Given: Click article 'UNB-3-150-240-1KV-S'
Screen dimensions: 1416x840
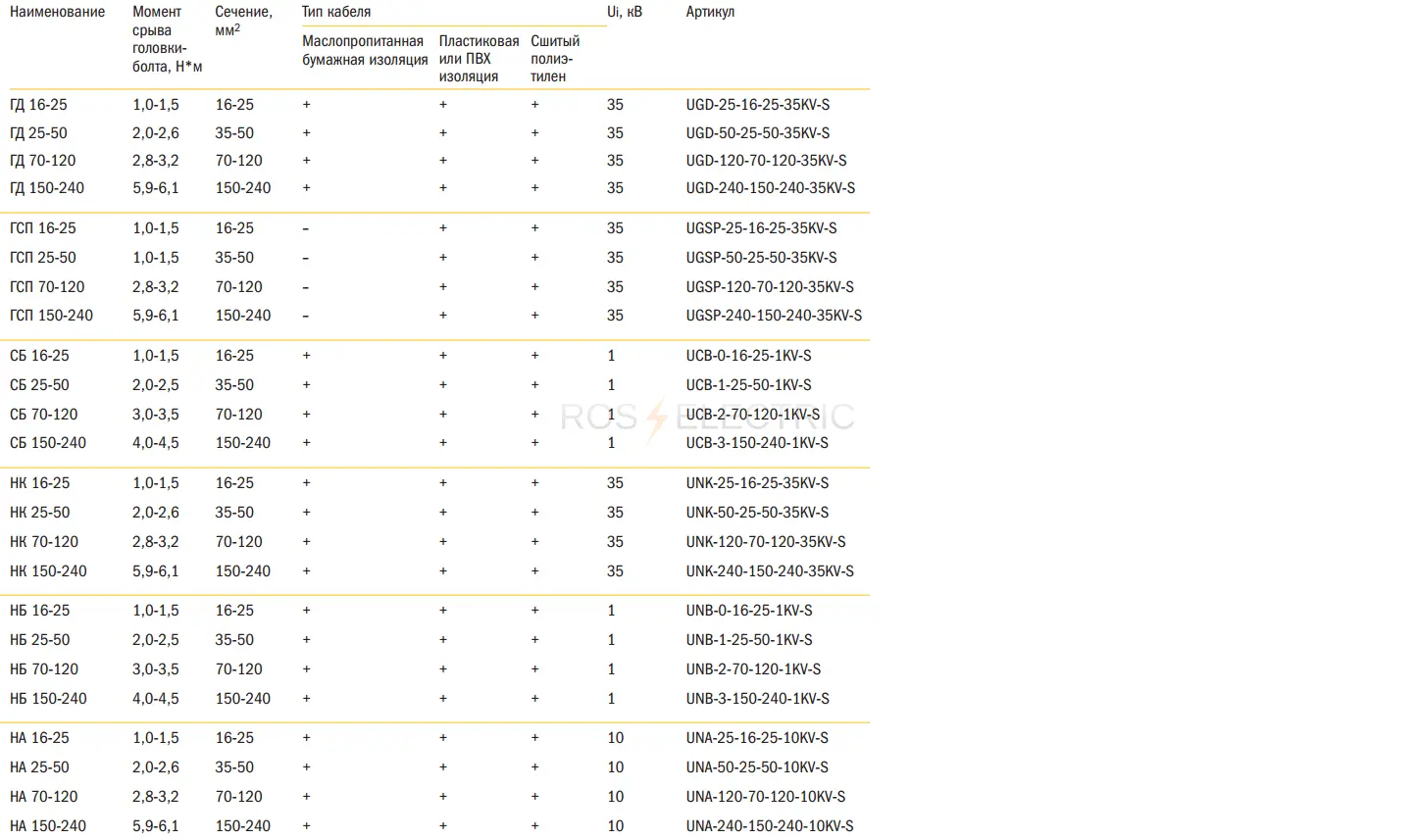Looking at the screenshot, I should [758, 699].
